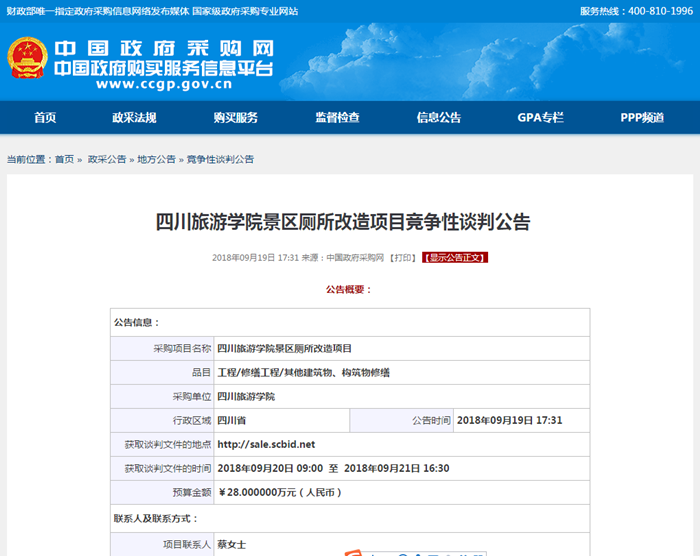Click 首页 in the breadcrumb path
700x556 pixels.
(x=64, y=159)
